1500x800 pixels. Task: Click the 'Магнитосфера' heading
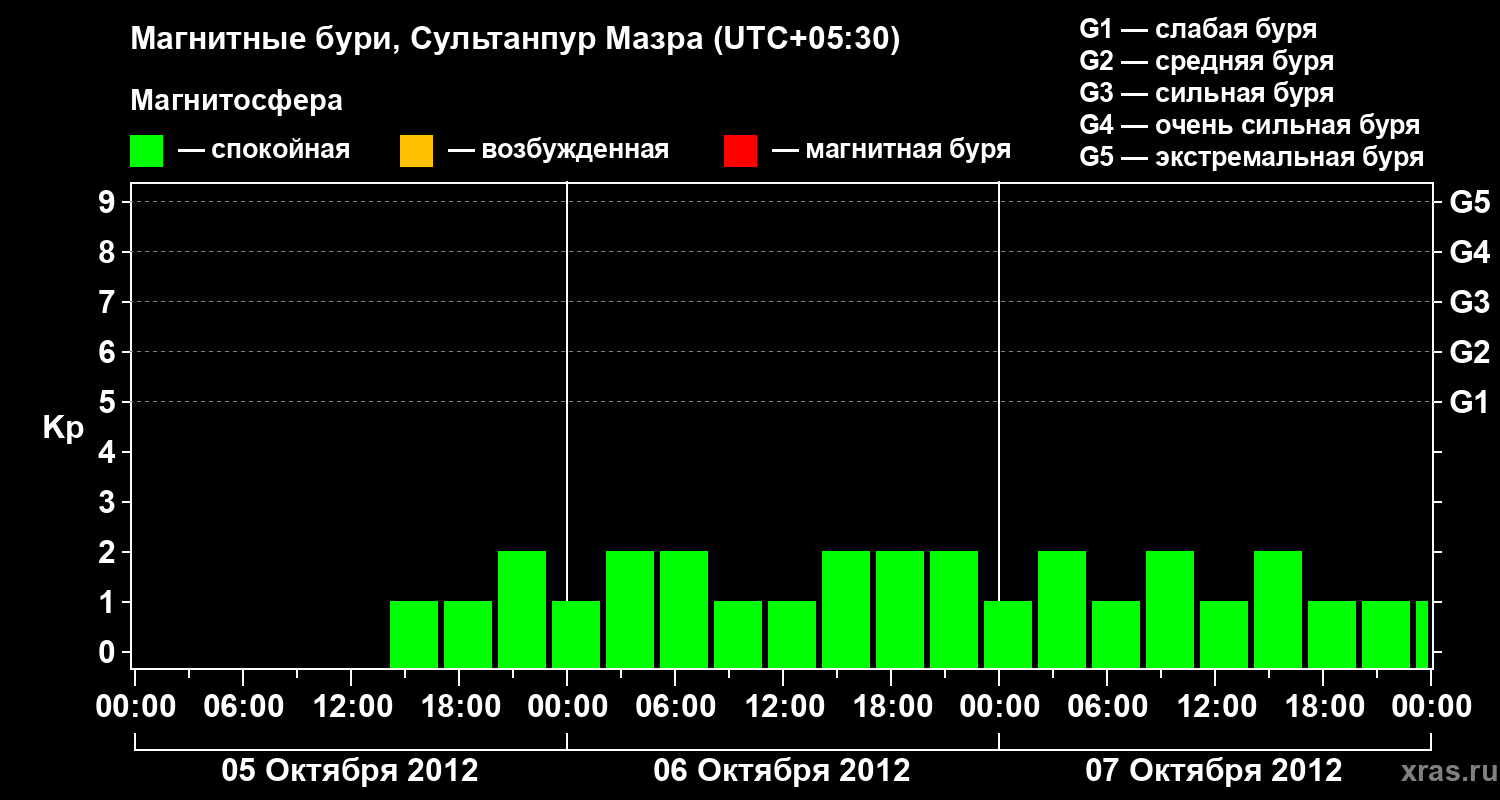point(237,101)
